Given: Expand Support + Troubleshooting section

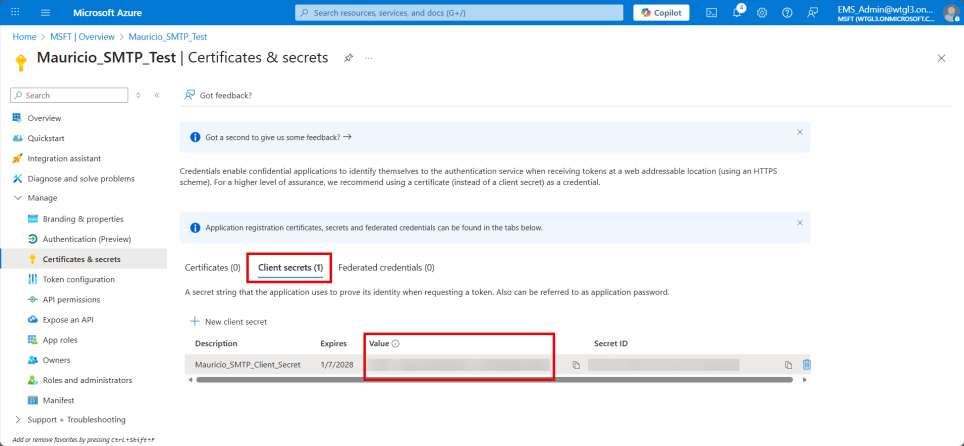Looking at the screenshot, I should [18, 419].
